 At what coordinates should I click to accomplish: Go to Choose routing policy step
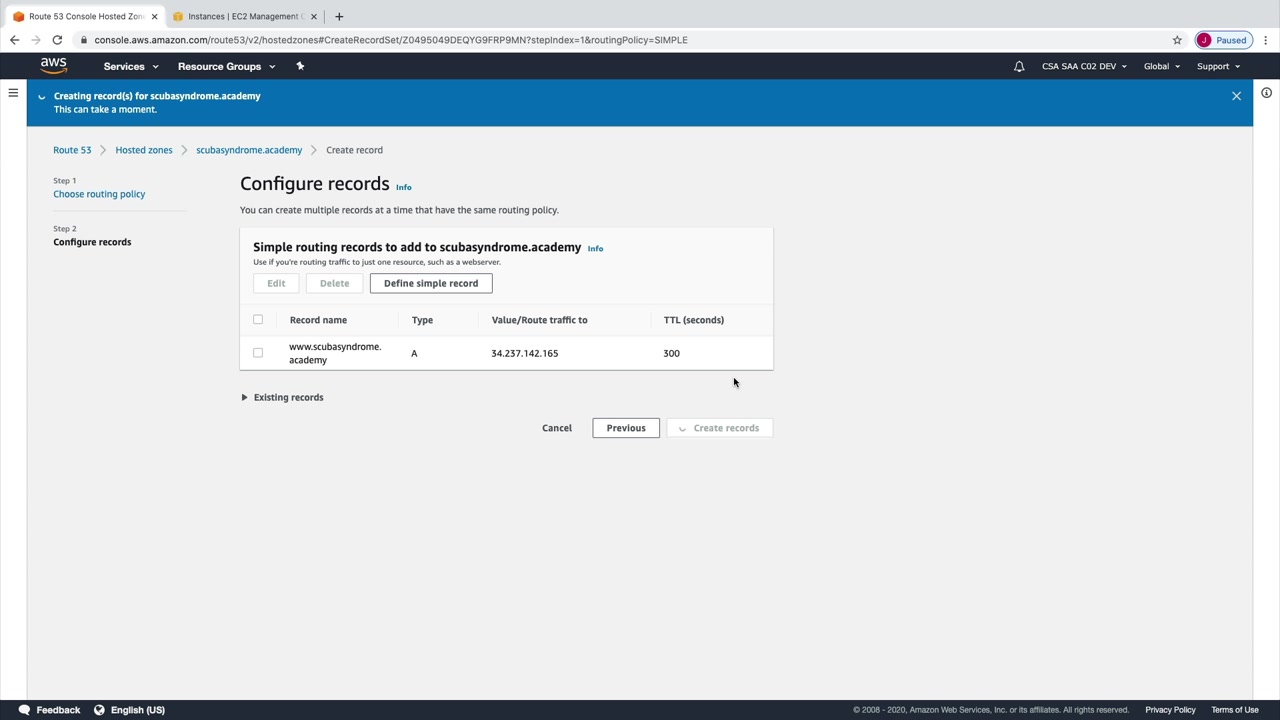pos(99,194)
